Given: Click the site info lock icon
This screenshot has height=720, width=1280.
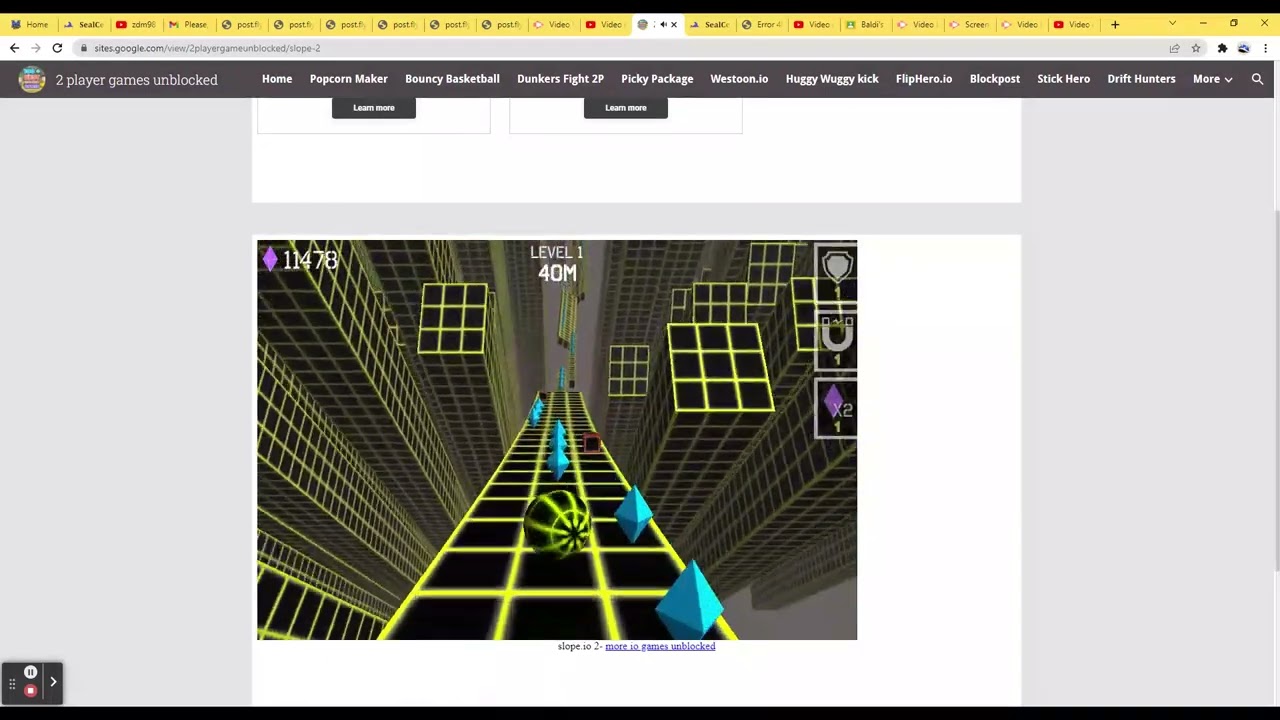Looking at the screenshot, I should [84, 48].
